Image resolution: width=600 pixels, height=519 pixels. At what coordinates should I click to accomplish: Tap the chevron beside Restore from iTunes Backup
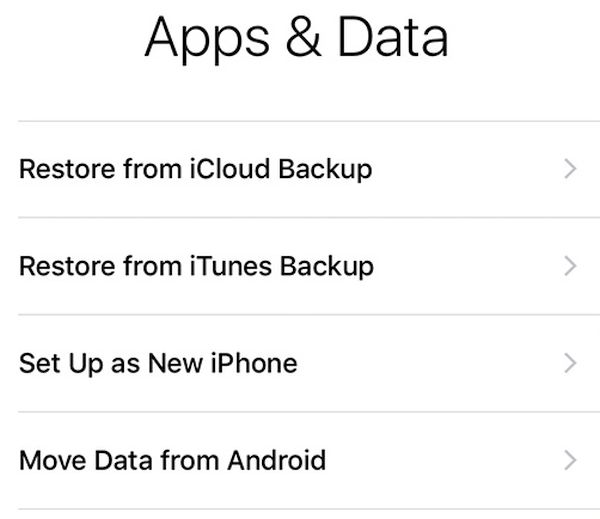point(570,266)
